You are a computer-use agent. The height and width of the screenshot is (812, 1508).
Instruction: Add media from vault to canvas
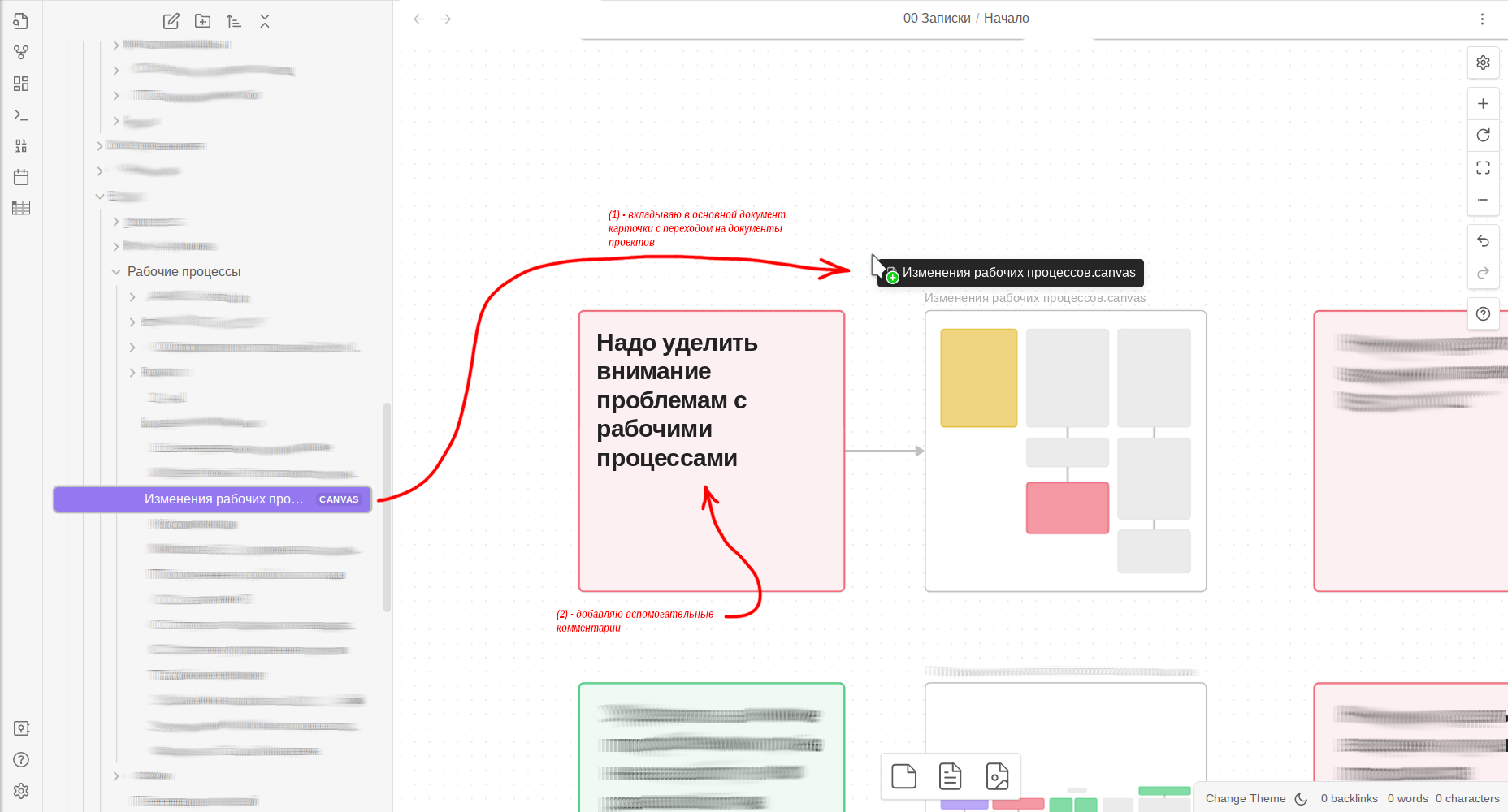pos(997,776)
